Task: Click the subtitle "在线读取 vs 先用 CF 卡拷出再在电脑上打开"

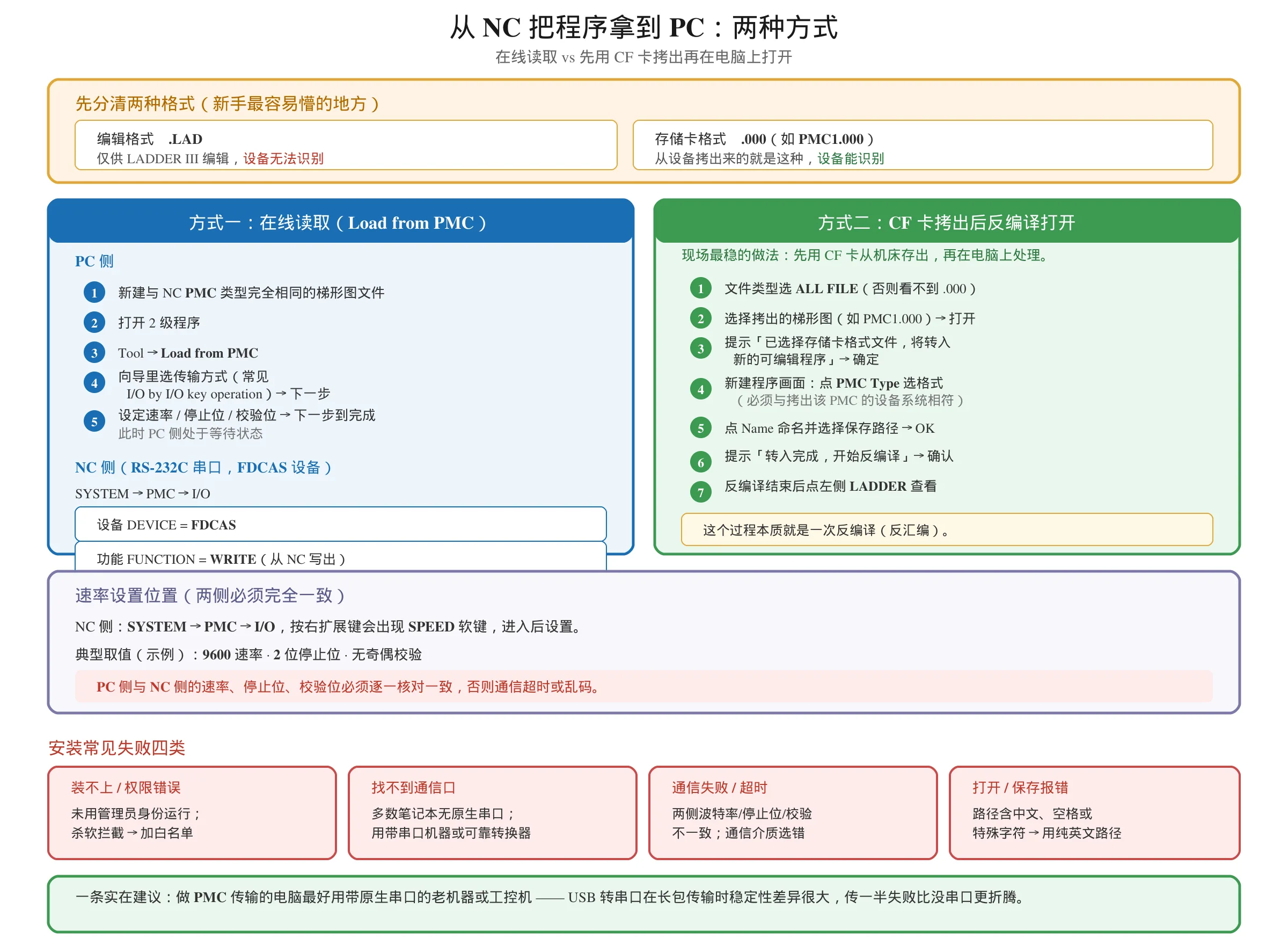Action: pos(643,57)
